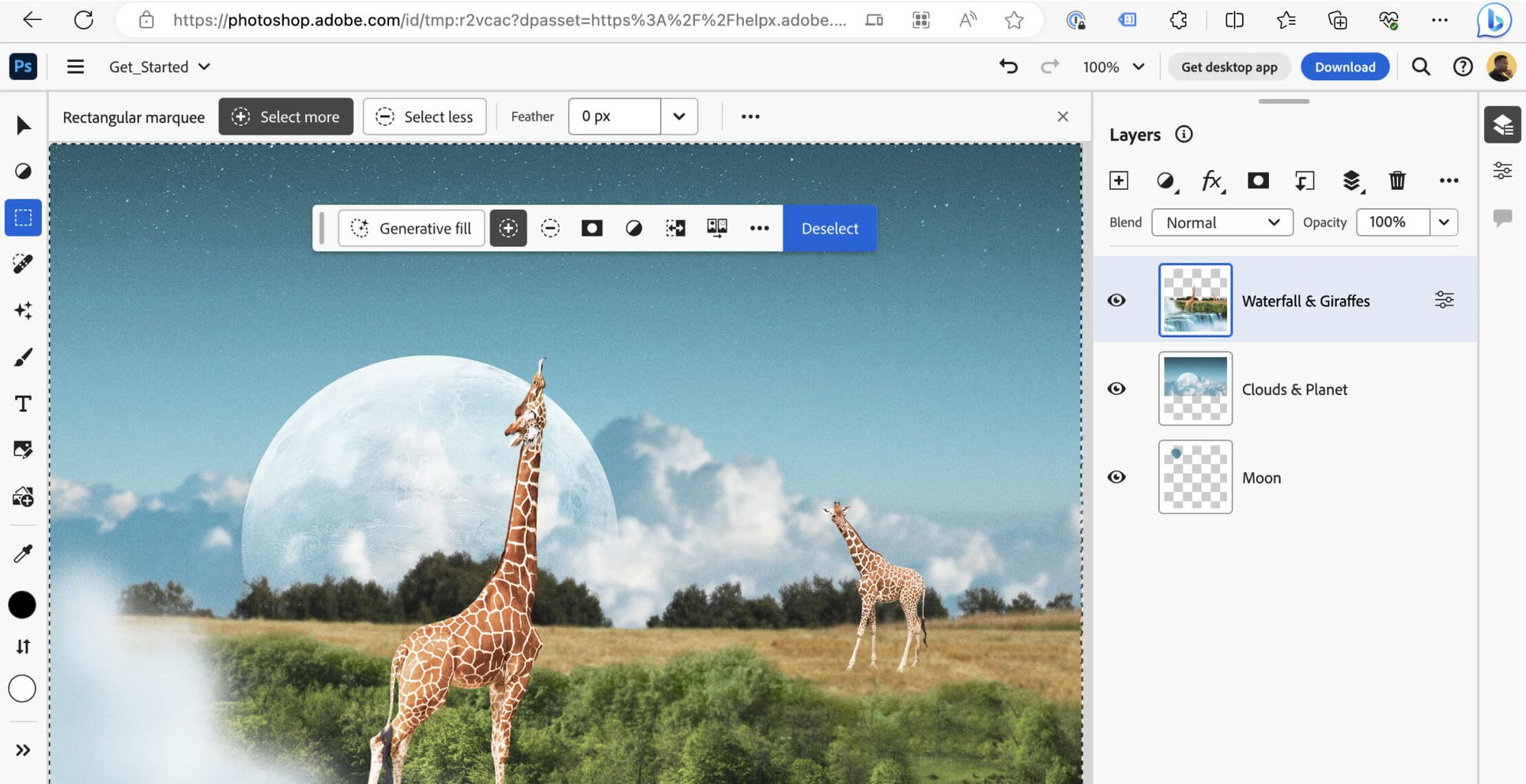Hide the Moon layer
Viewport: 1526px width, 784px height.
tap(1116, 477)
